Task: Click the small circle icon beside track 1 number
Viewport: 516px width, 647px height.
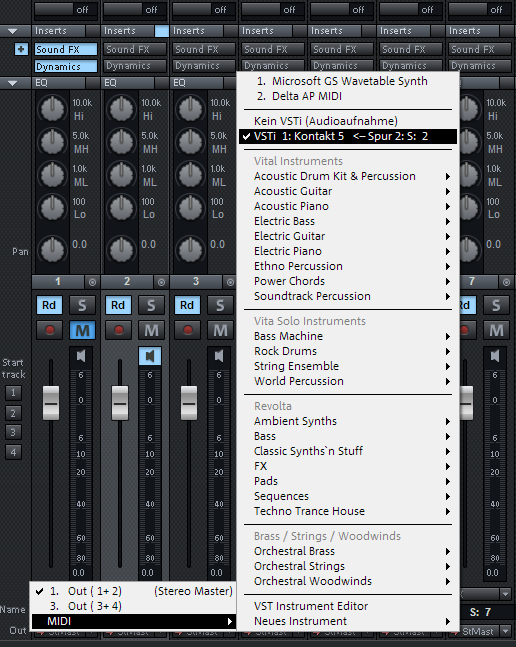Action: [x=92, y=282]
